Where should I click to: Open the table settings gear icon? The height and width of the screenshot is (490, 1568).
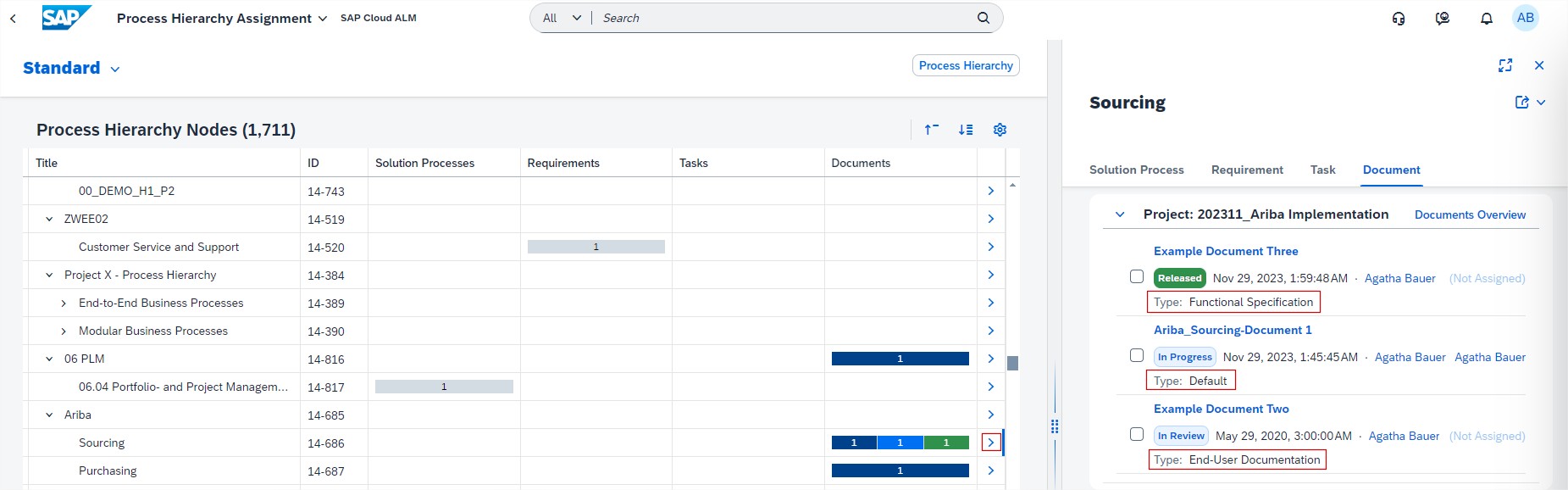point(1000,130)
